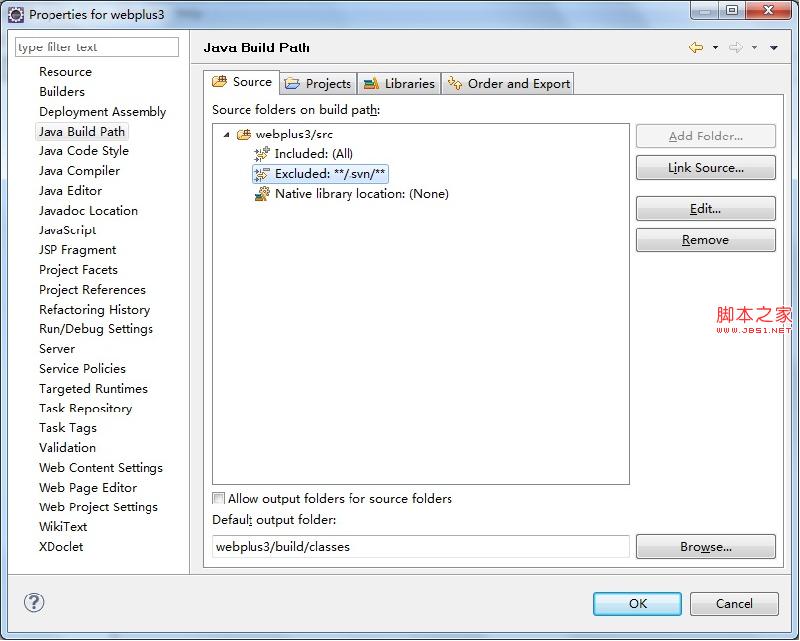Select Java Compiler in the sidebar
Viewport: 800px width, 641px height.
pos(79,171)
